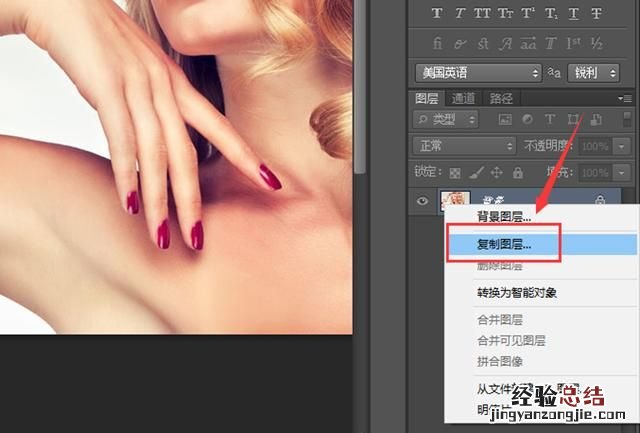
Task: Toggle titling alternates (outlined T) icon
Action: tap(551, 43)
